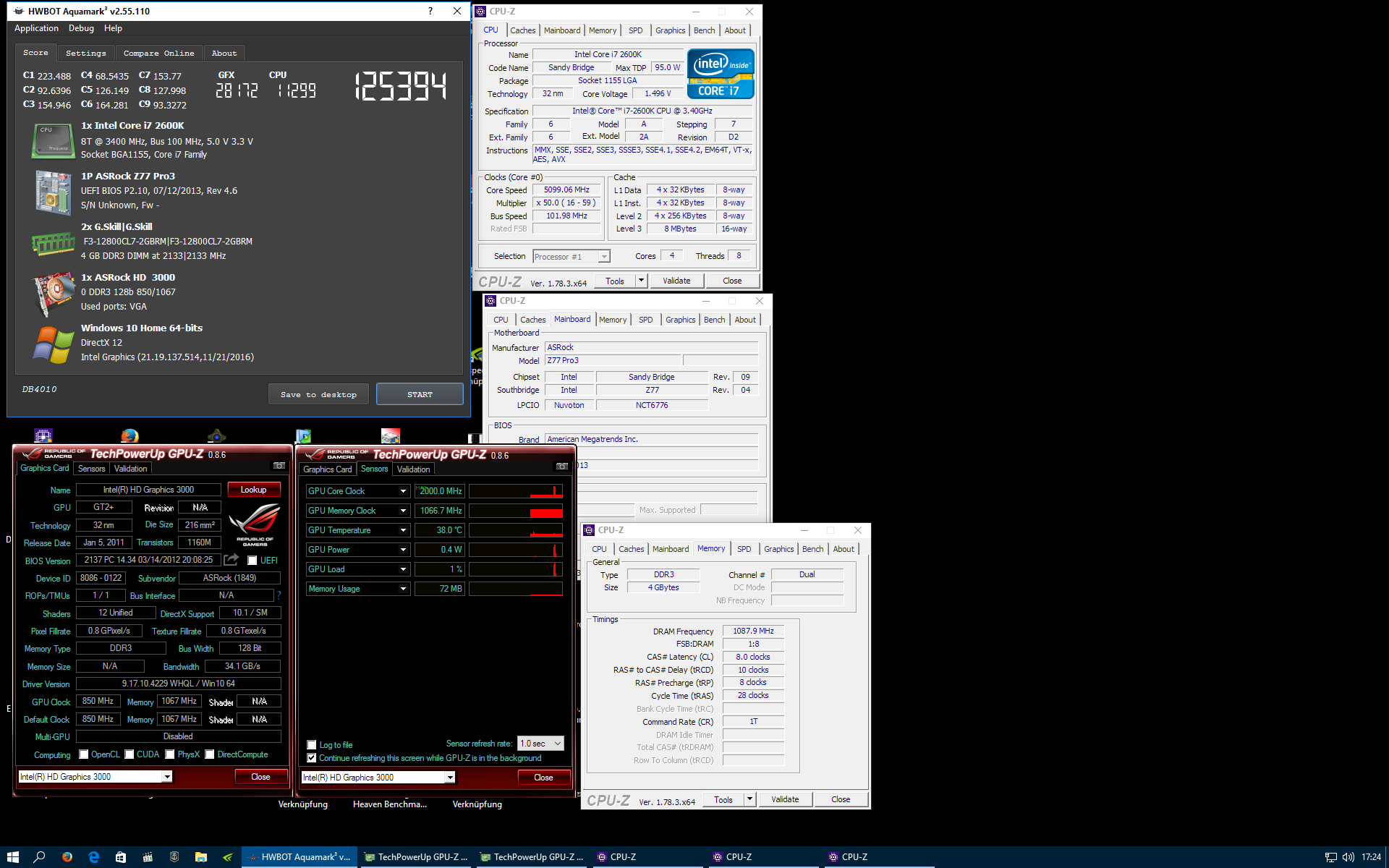Expand the GPU Memory Clock sensor dropdown
1389x868 pixels.
[x=404, y=511]
